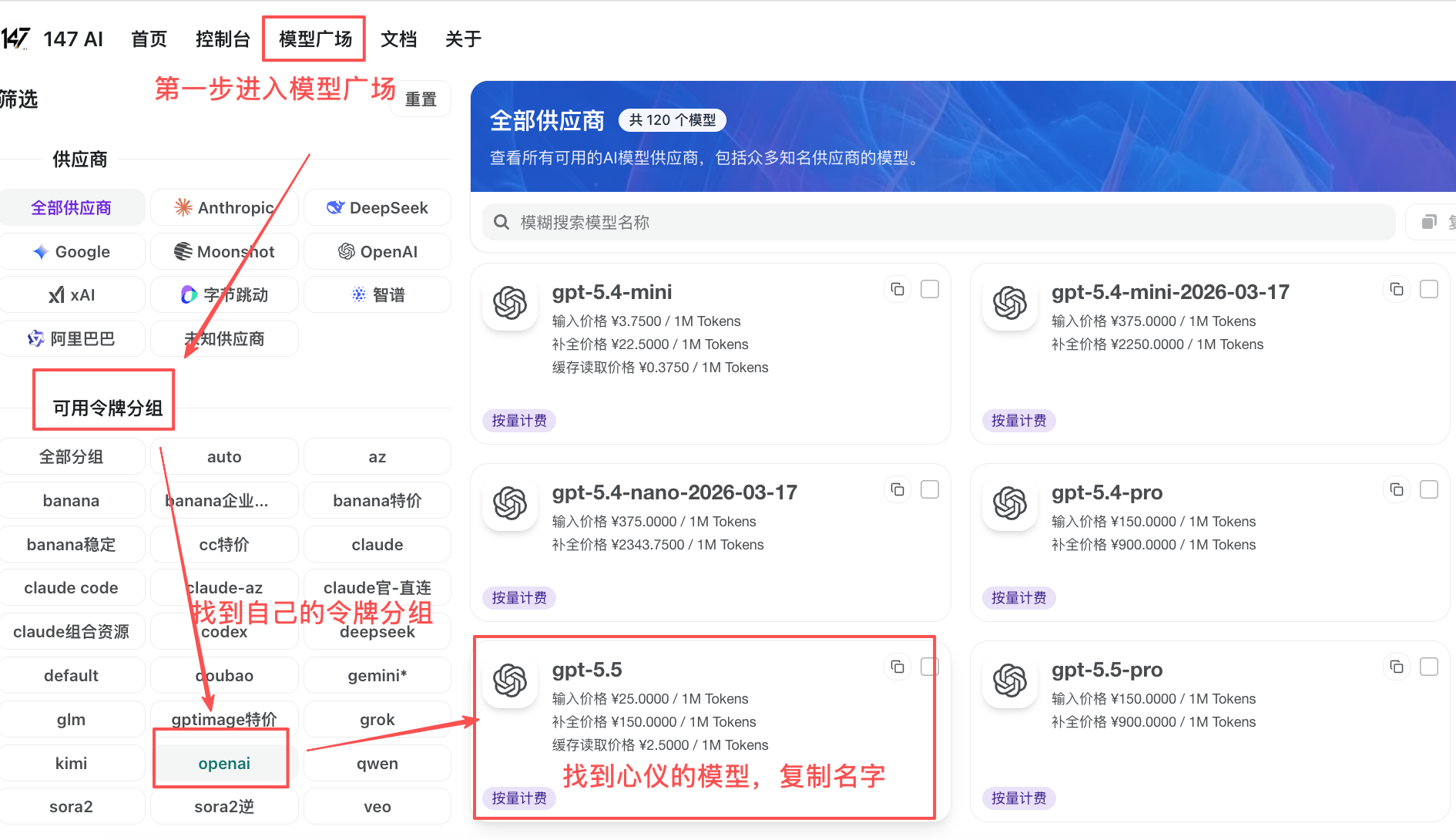
Task: Click the gpt-5.4-nano OpenAI logo icon
Action: coord(510,503)
